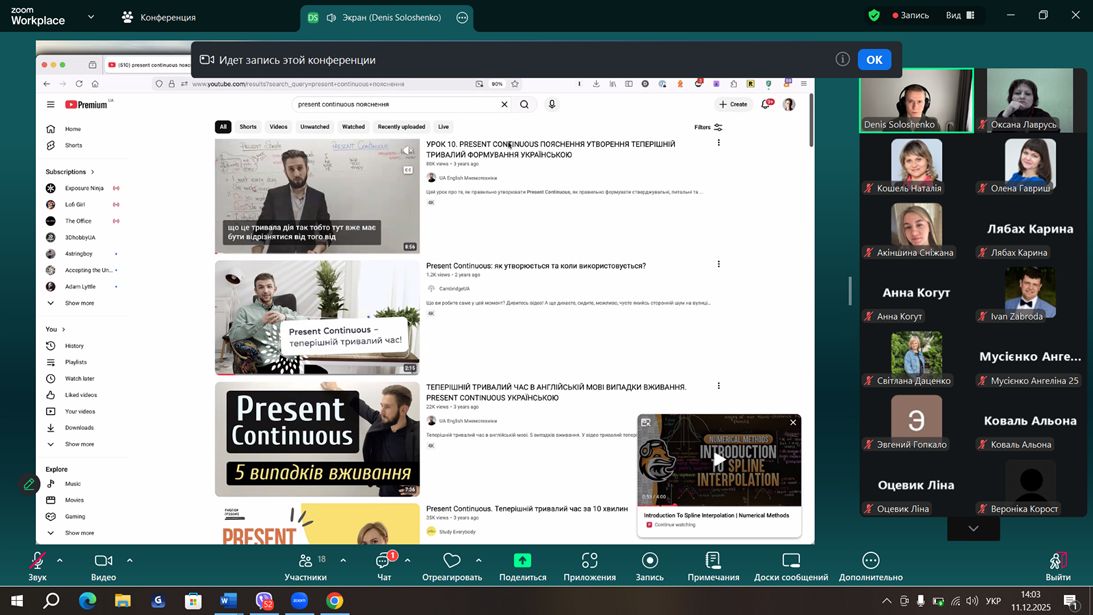The height and width of the screenshot is (615, 1093).
Task: Expand video options arrow next to camera
Action: (x=130, y=560)
